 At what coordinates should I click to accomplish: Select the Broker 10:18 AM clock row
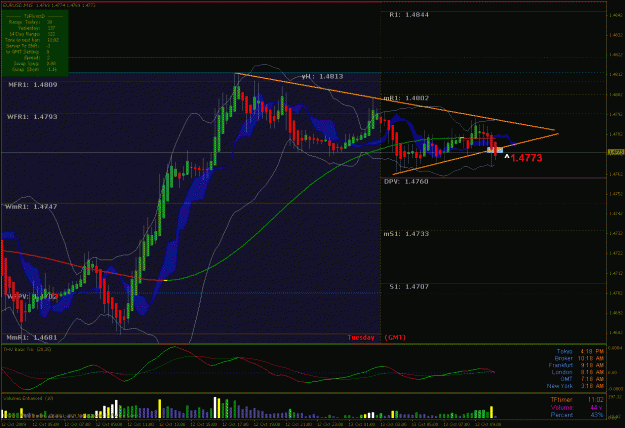(x=579, y=359)
